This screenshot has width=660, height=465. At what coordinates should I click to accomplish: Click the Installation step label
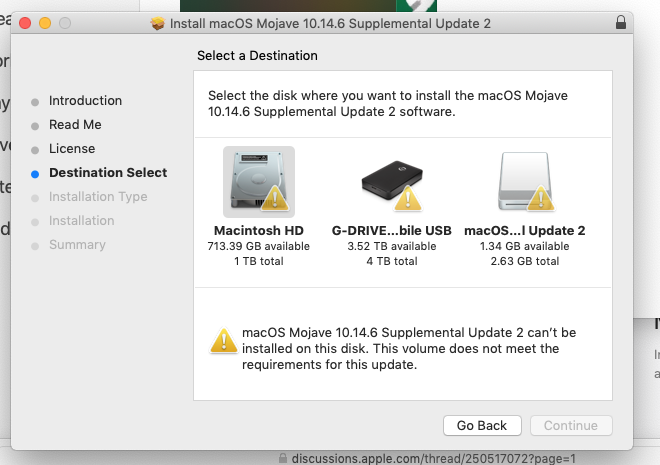[82, 221]
